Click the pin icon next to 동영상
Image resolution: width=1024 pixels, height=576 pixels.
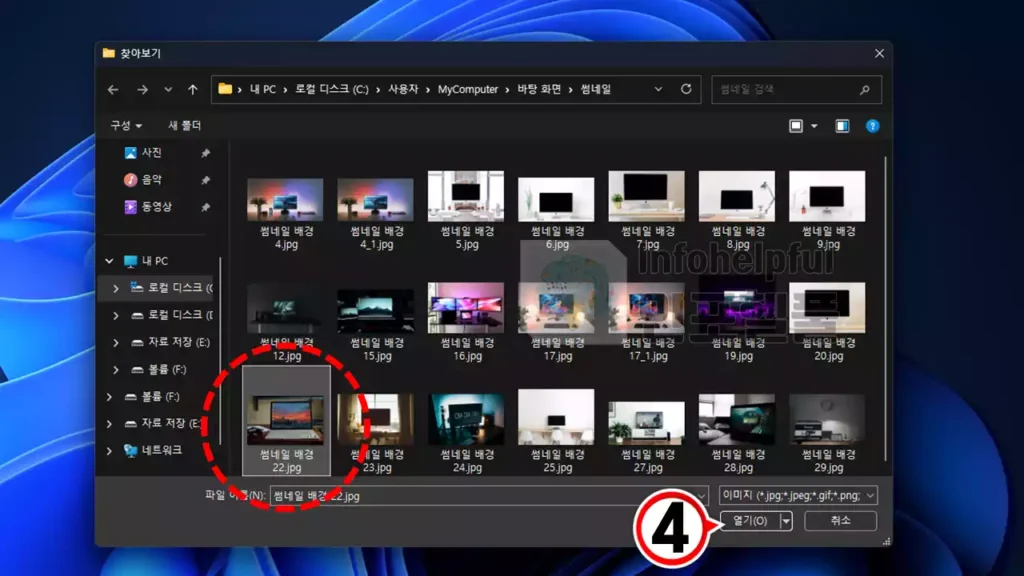[206, 207]
